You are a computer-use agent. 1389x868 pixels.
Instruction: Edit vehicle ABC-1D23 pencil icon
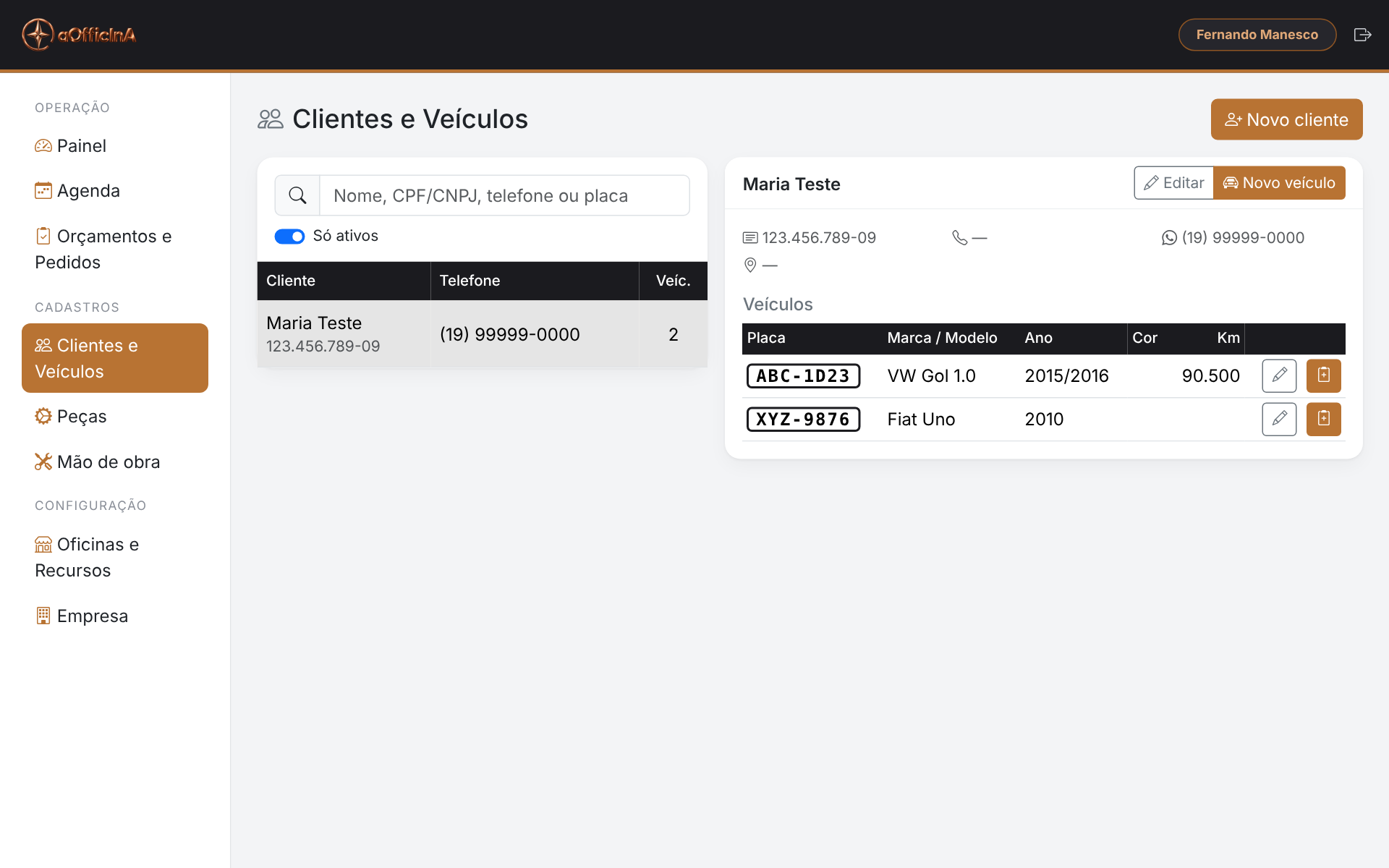(x=1279, y=375)
